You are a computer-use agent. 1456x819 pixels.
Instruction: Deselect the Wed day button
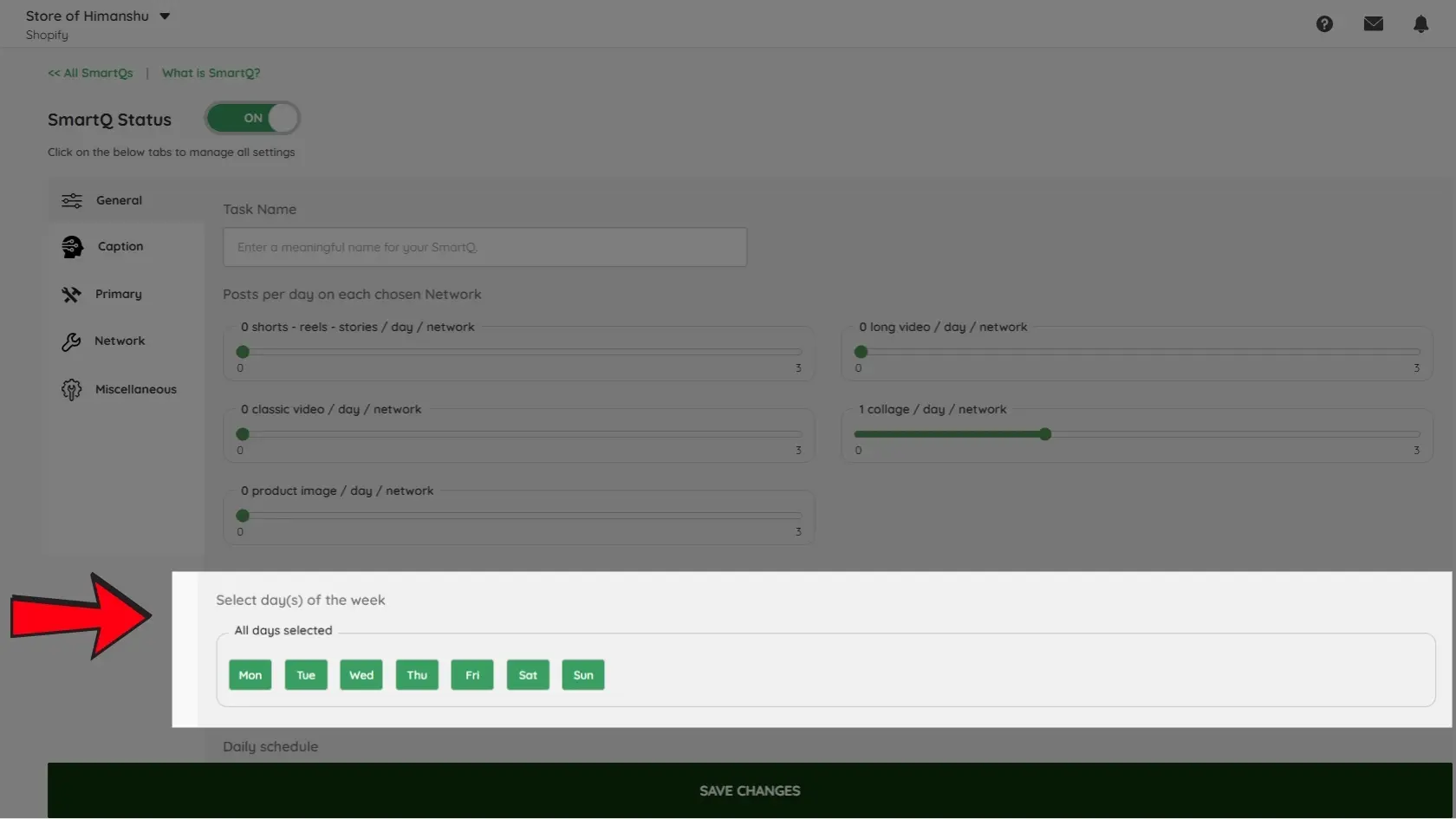pos(361,675)
